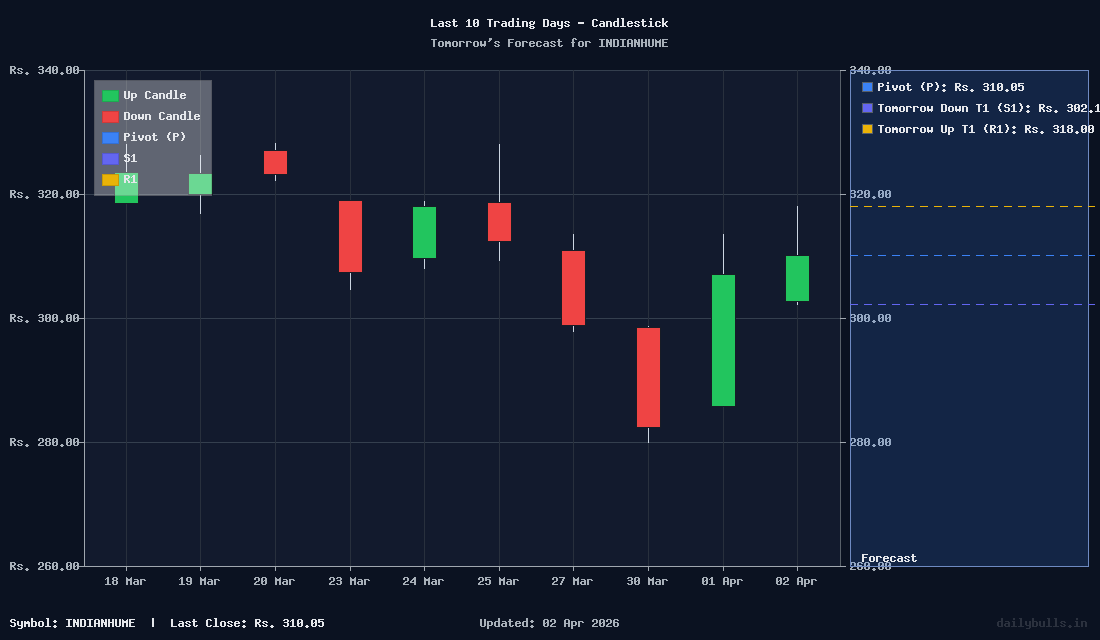This screenshot has width=1100, height=640.
Task: Collapse the chart legend box
Action: pos(152,137)
